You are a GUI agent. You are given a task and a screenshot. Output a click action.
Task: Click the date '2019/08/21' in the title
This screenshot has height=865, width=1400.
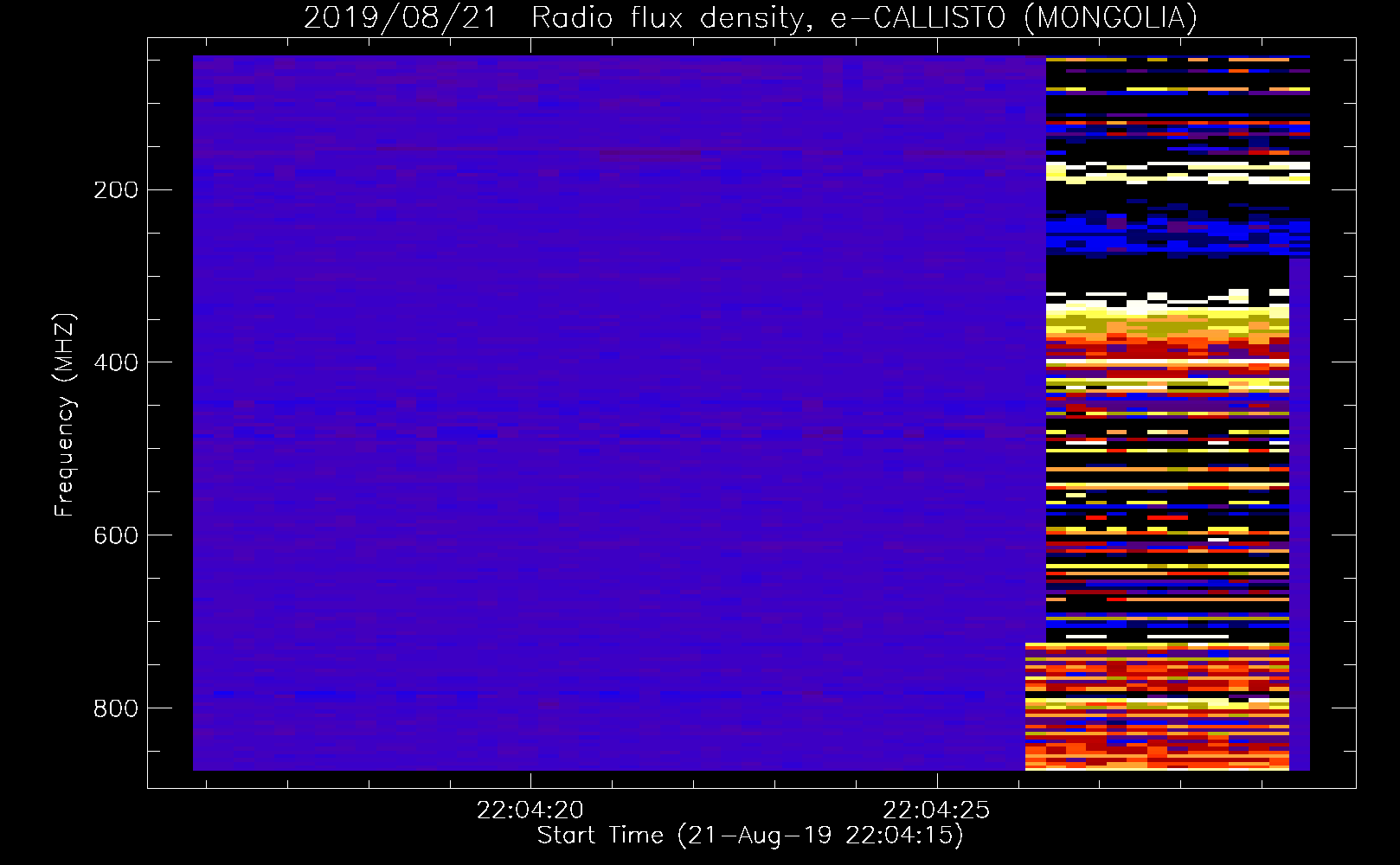(x=401, y=17)
